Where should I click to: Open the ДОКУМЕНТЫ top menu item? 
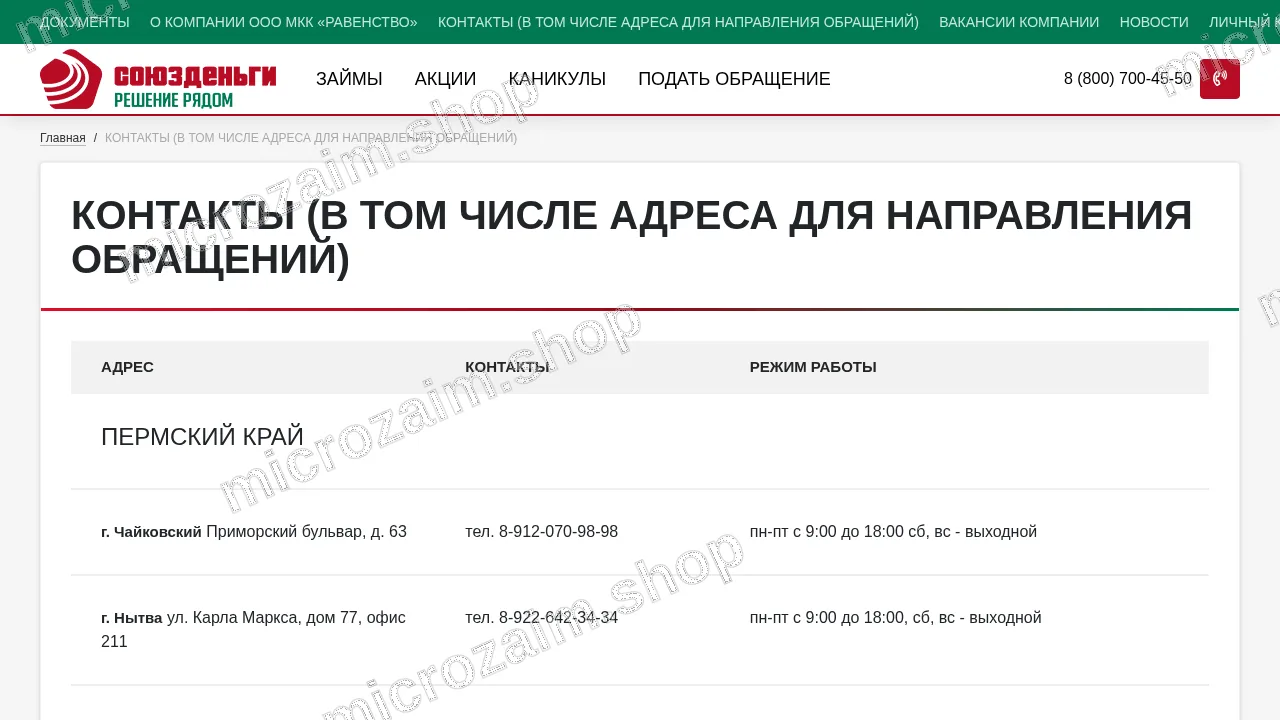point(85,22)
